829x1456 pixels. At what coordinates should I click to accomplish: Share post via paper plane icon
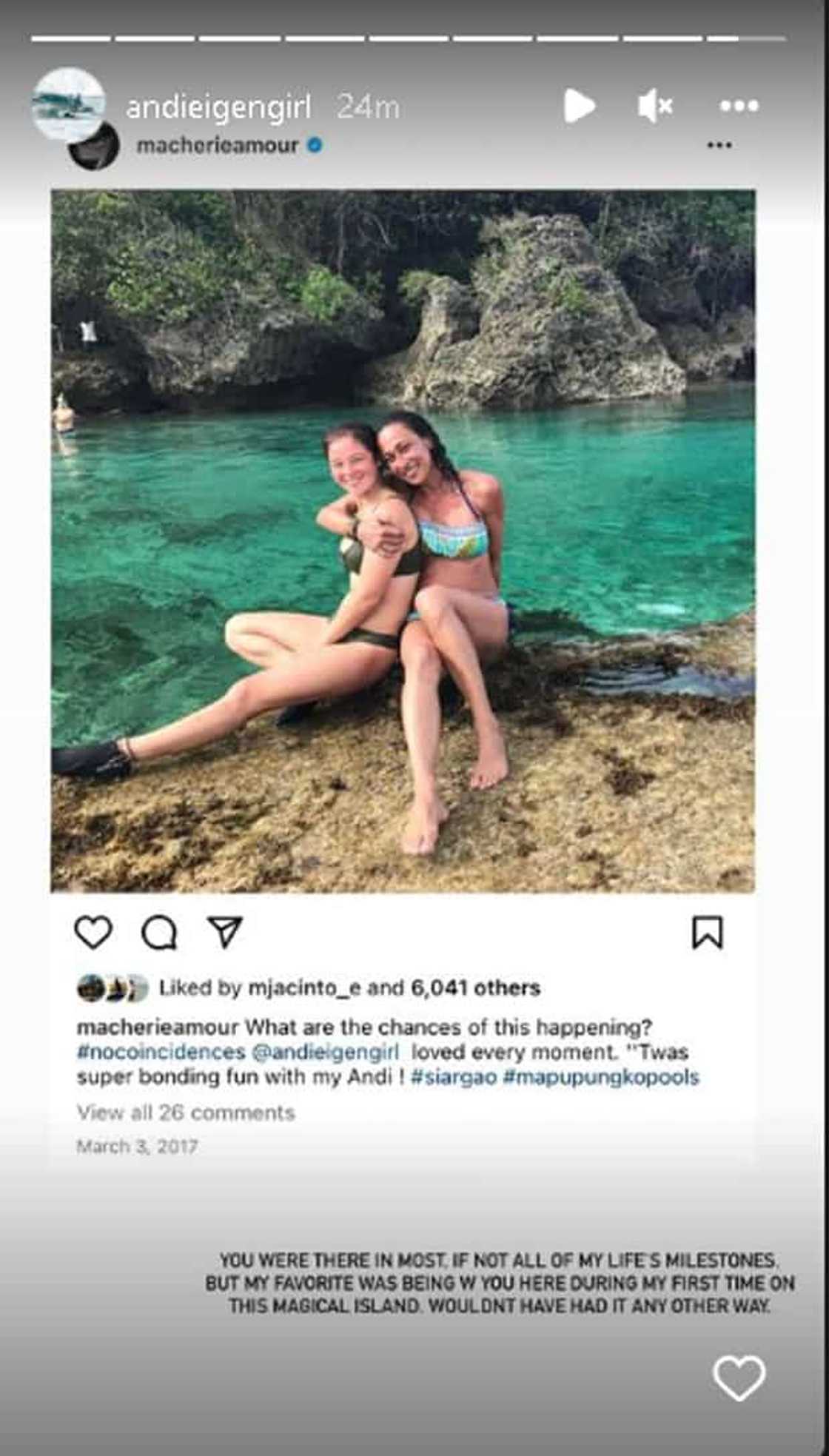pos(224,932)
